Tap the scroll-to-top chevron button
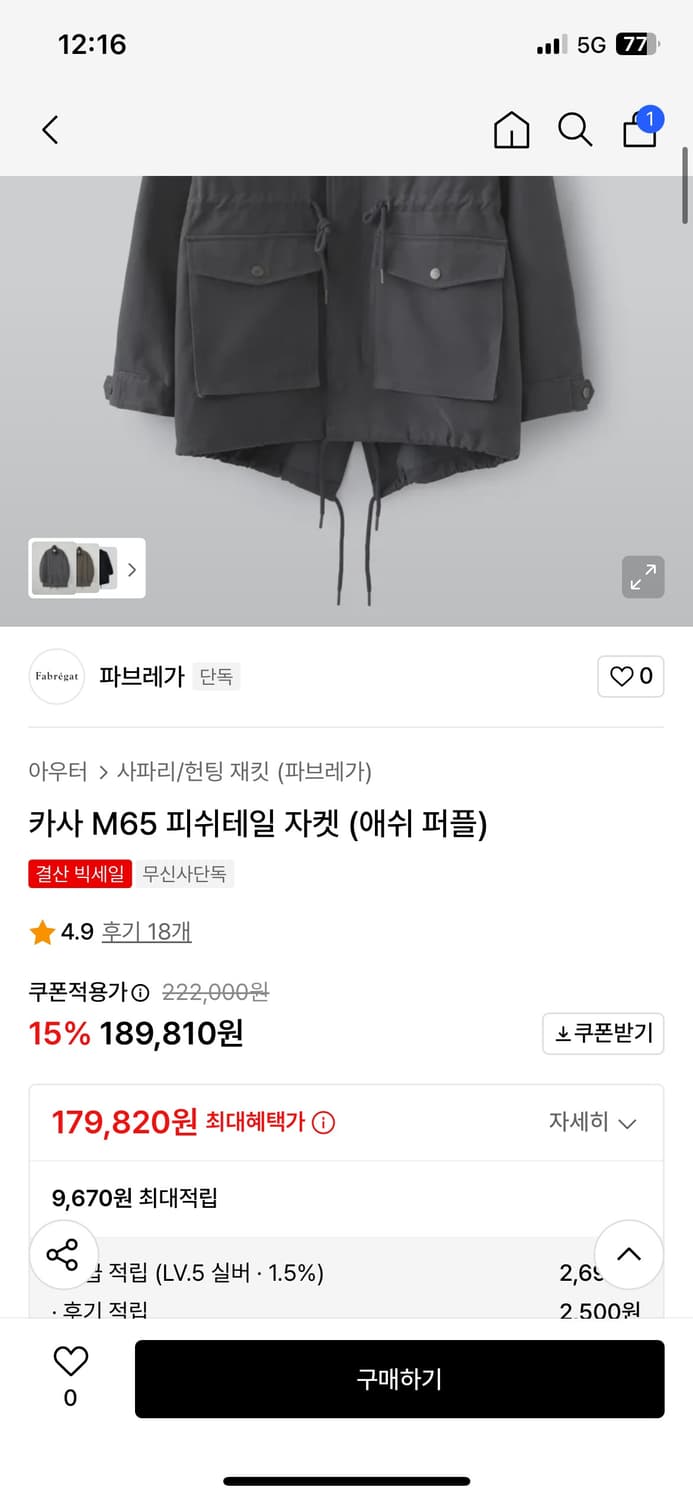Screen dimensions: 693x1500 click(x=629, y=1254)
